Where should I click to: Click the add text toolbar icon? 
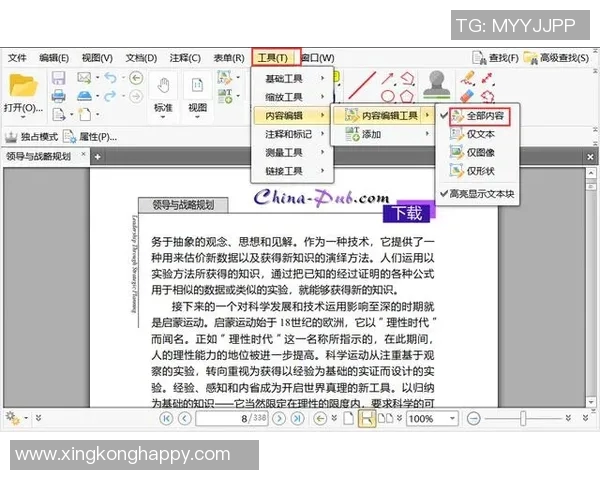[x=225, y=96]
